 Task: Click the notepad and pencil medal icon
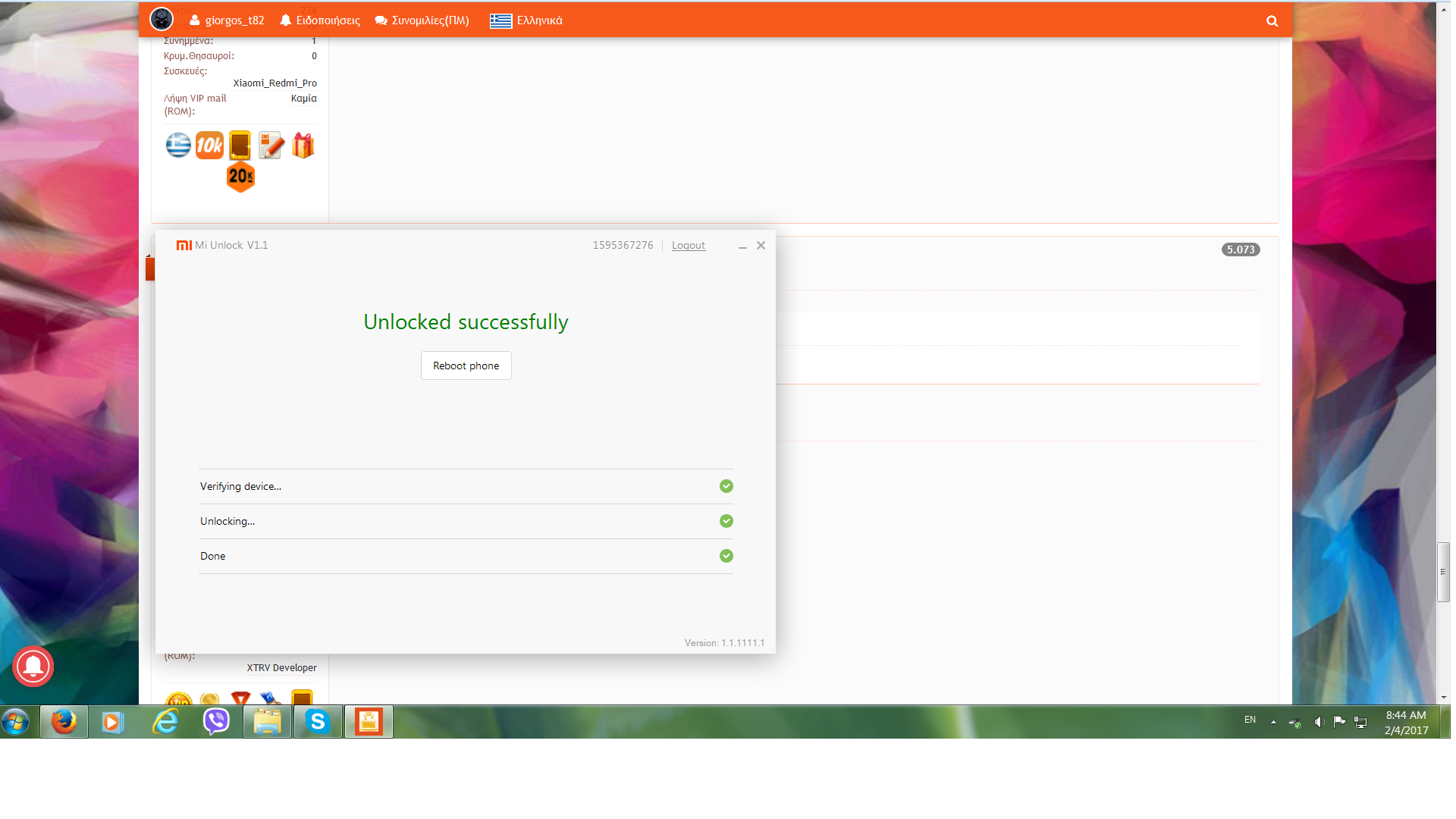271,145
